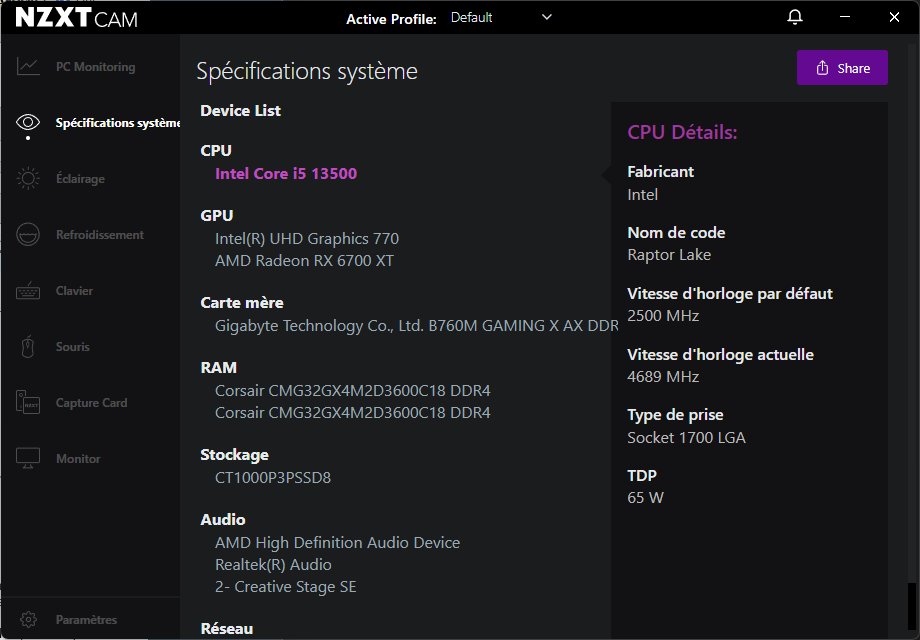Select the Clavier keyboard icon

click(x=28, y=291)
